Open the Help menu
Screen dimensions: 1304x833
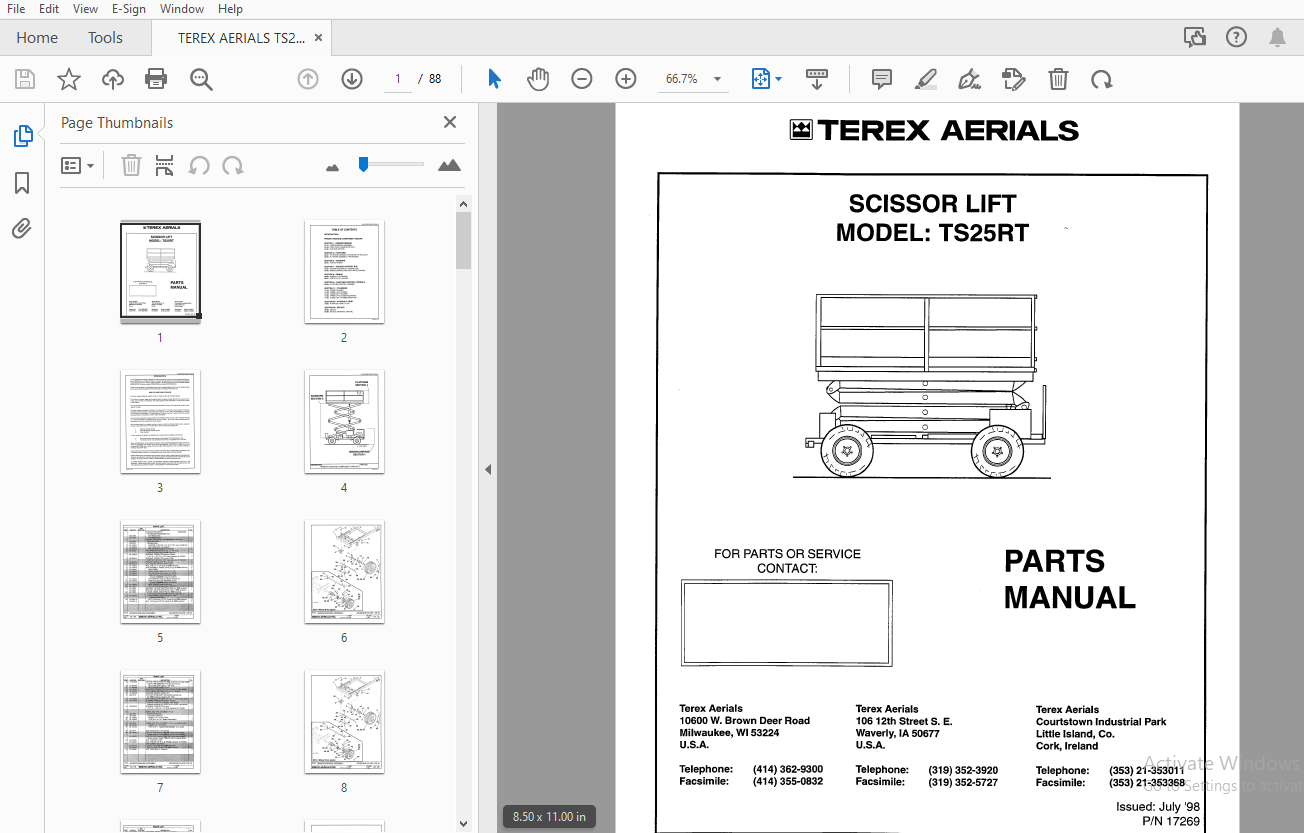pos(230,9)
